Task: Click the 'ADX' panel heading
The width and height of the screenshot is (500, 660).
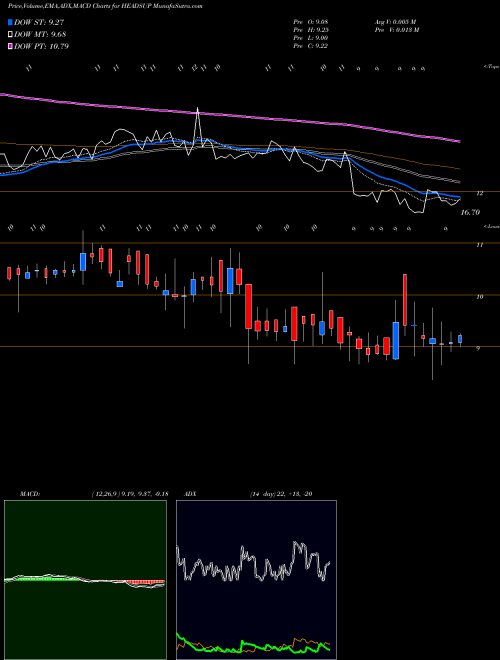Action: click(x=191, y=494)
